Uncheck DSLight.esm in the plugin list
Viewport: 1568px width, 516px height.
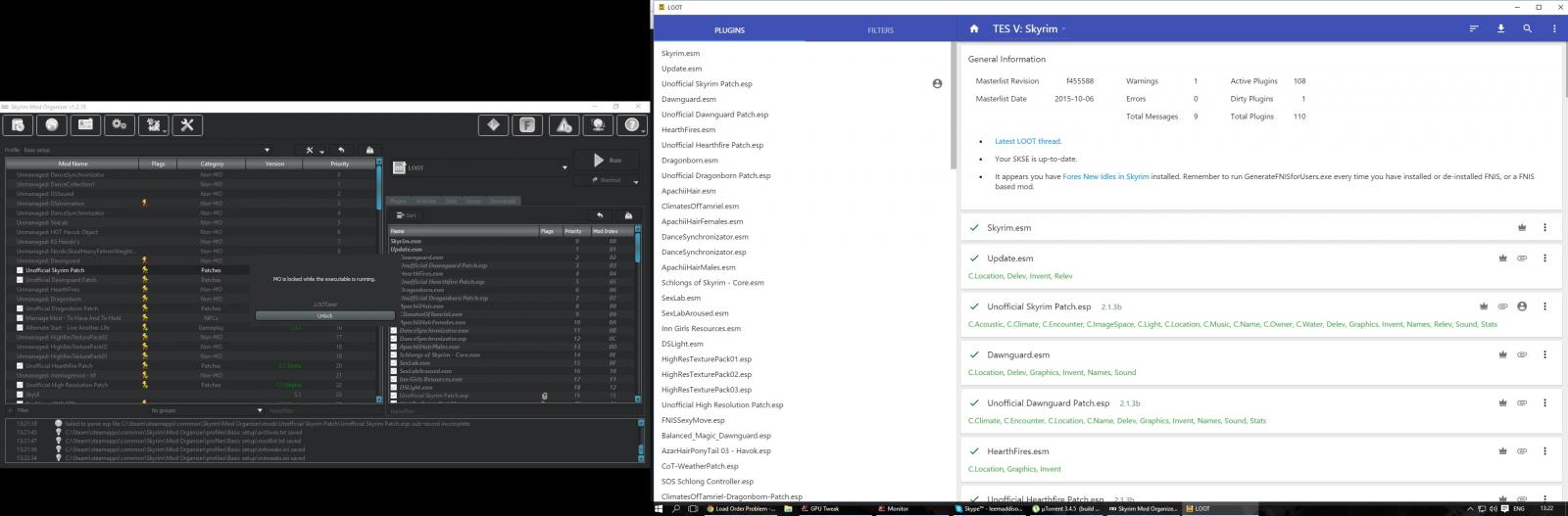(394, 388)
